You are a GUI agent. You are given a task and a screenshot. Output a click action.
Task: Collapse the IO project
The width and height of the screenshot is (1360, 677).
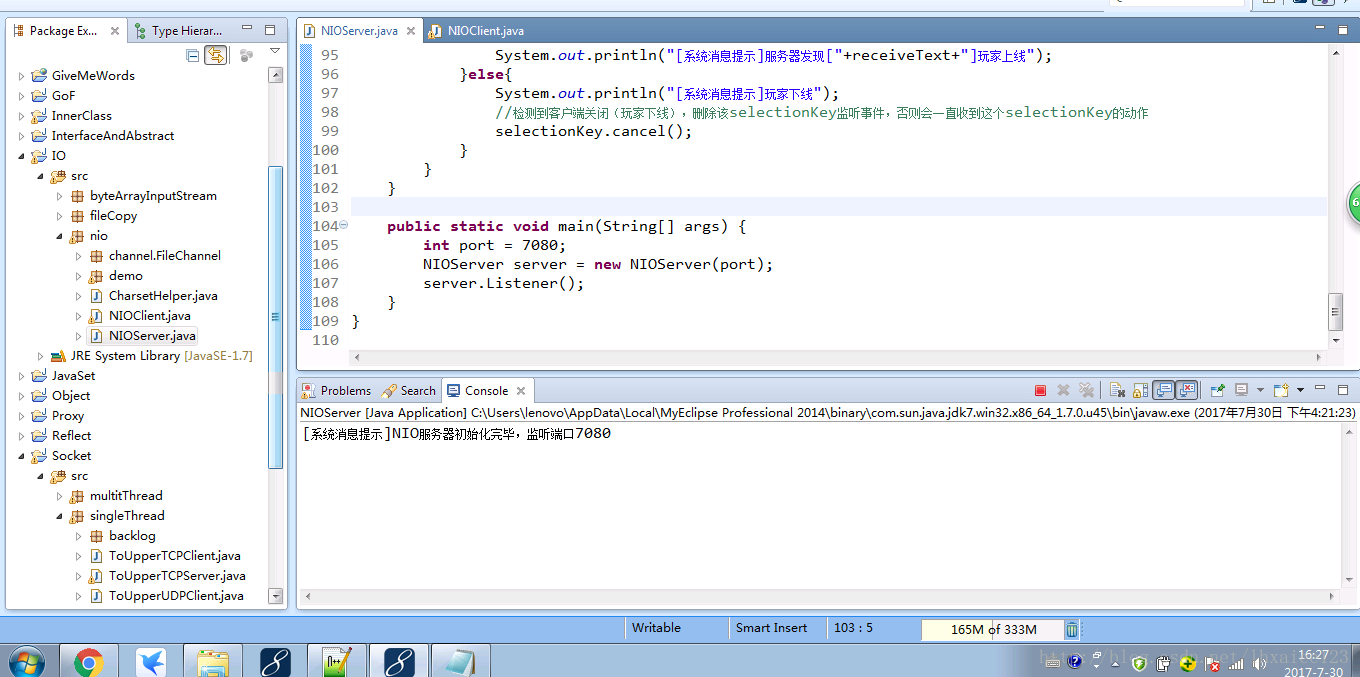tap(22, 156)
